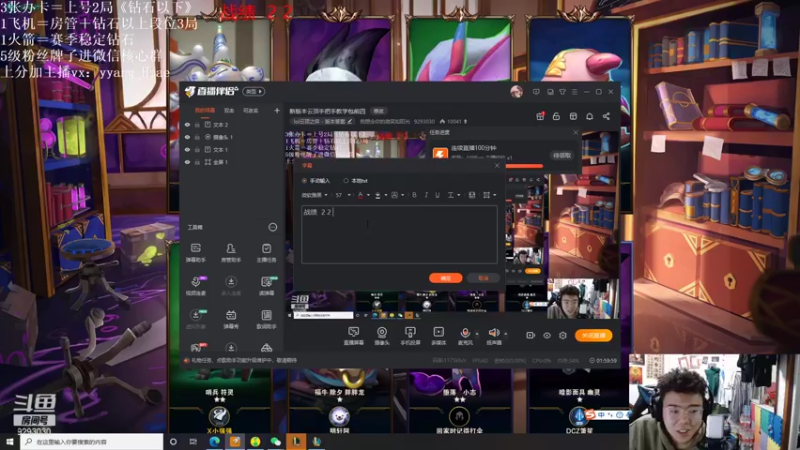This screenshot has height=450, width=800.
Task: Expand the font color arrow
Action: [x=368, y=195]
